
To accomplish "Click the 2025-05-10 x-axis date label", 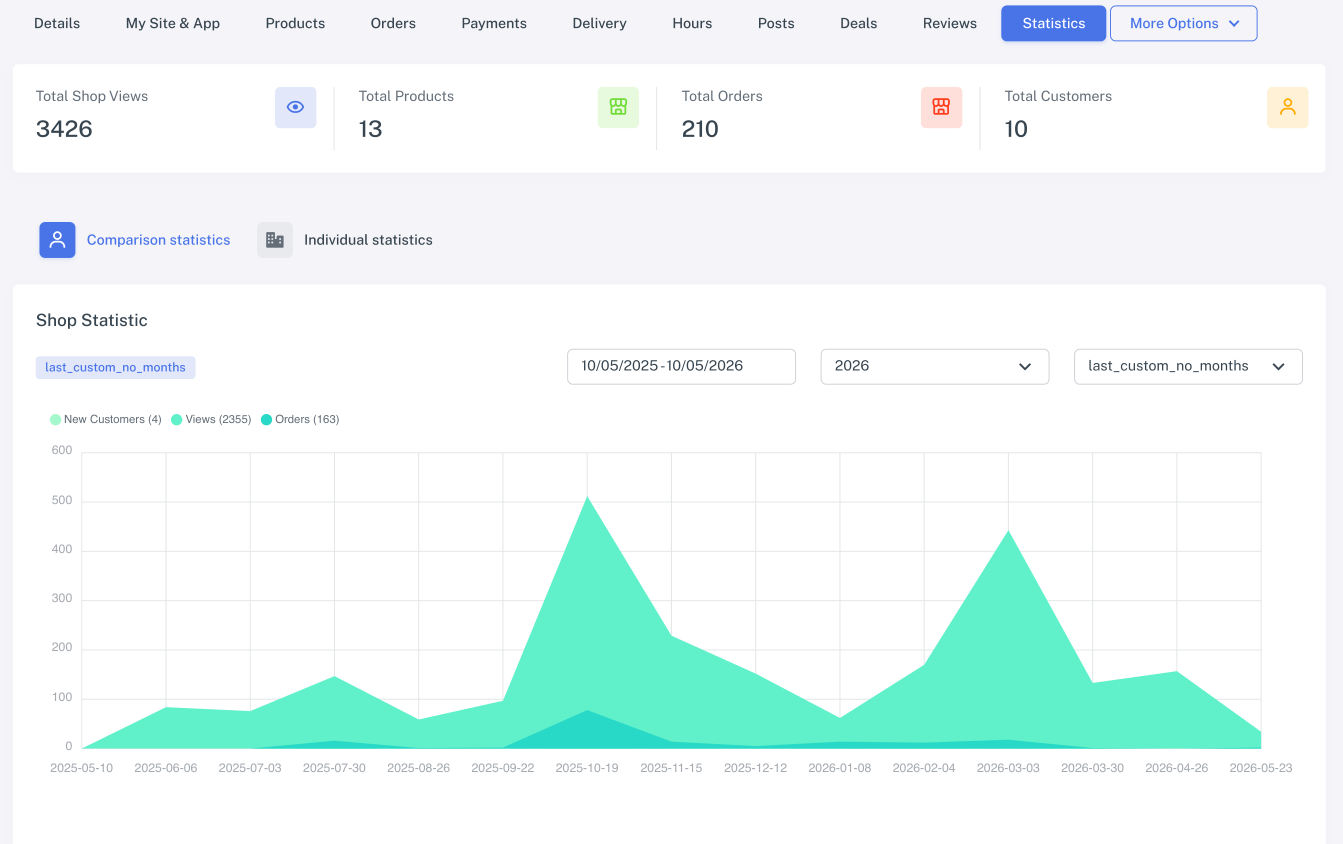I will (x=82, y=768).
